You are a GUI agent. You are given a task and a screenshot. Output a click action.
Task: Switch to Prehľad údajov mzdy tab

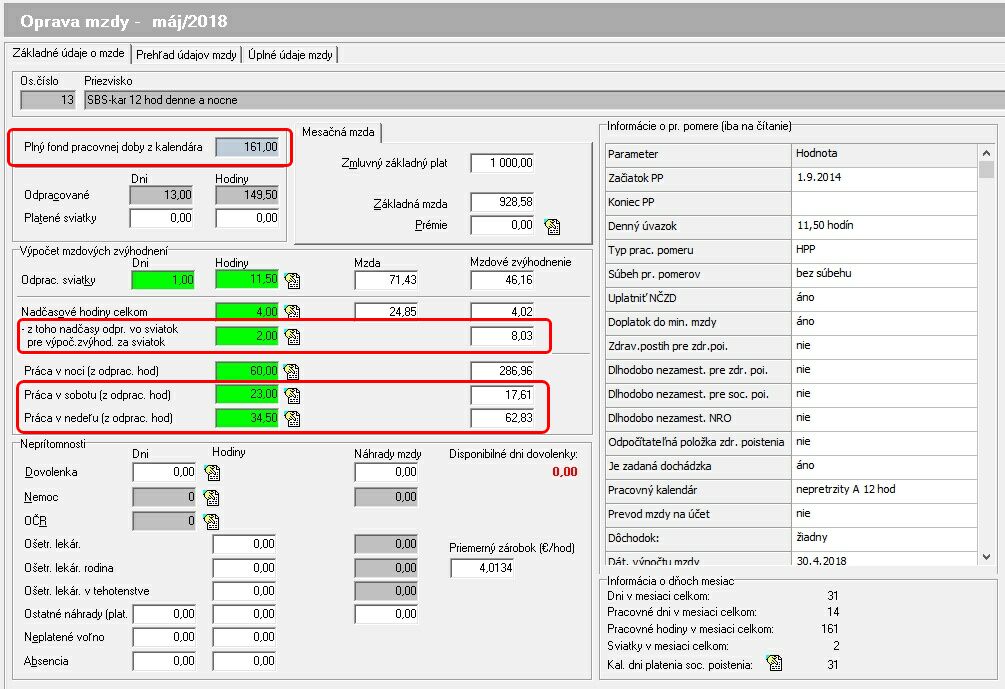coord(187,55)
